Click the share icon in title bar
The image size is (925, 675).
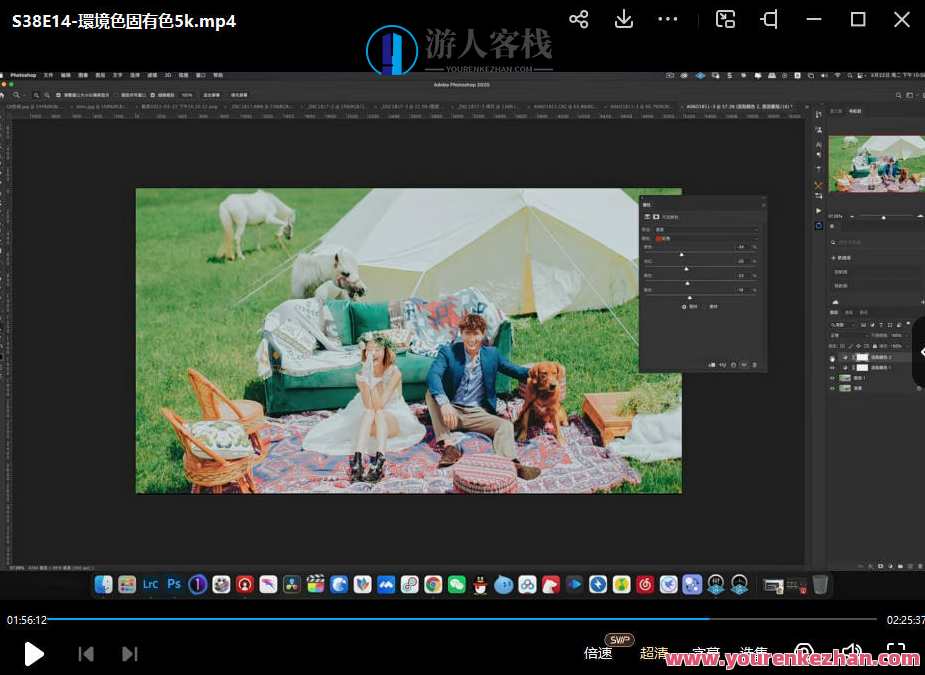(578, 19)
